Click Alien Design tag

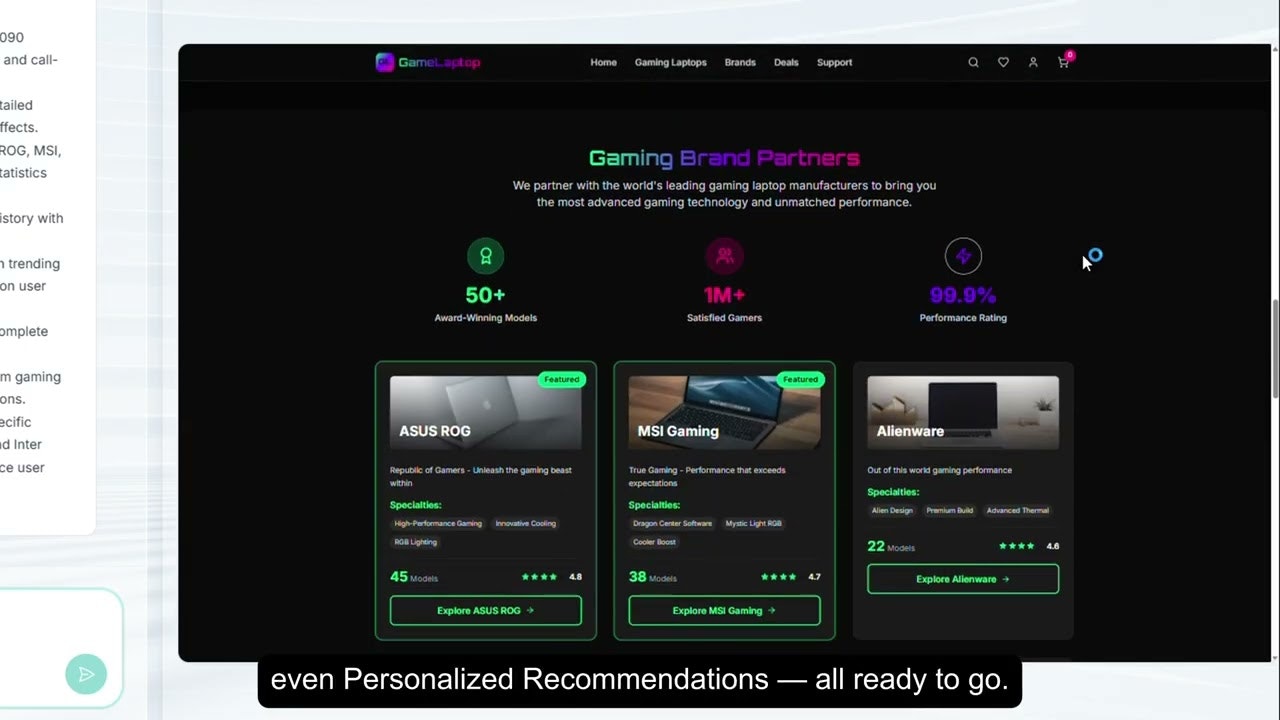tap(892, 510)
